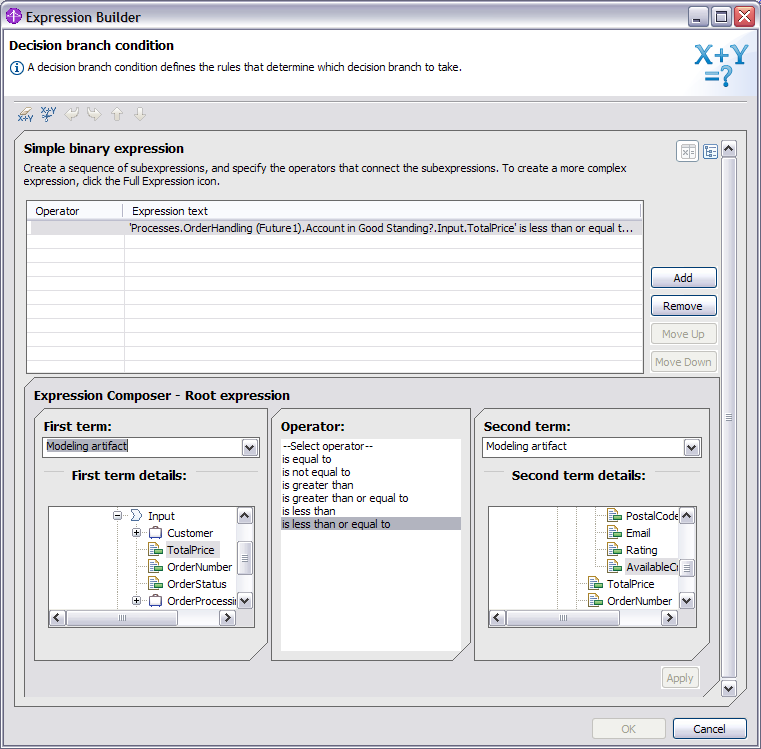Image resolution: width=761 pixels, height=749 pixels.
Task: Click the simple binary expression table icon
Action: 688,151
